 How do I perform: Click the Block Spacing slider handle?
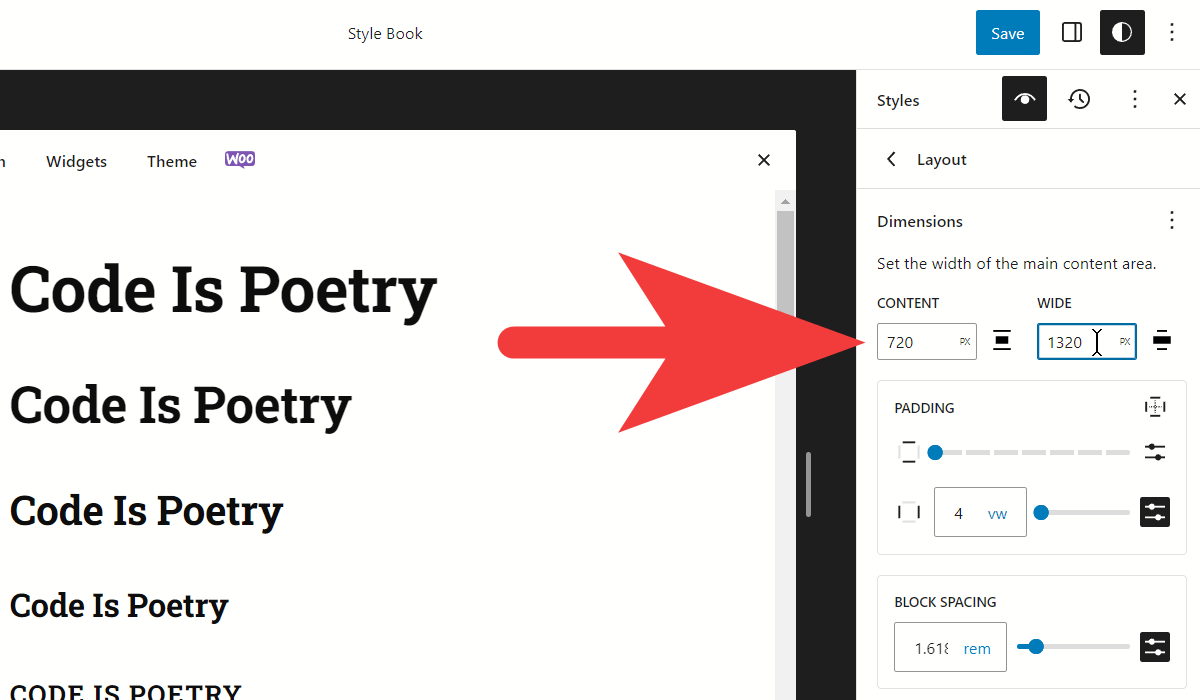(1036, 647)
